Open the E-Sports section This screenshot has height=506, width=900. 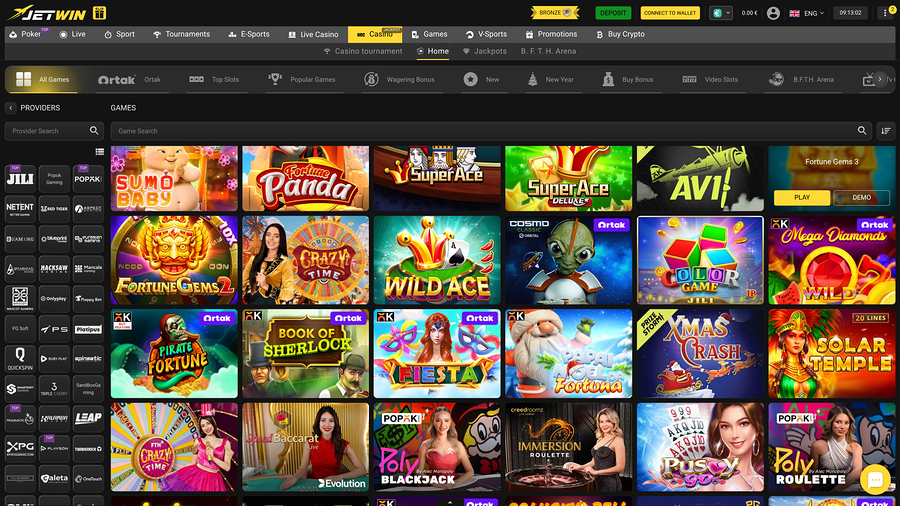point(249,34)
